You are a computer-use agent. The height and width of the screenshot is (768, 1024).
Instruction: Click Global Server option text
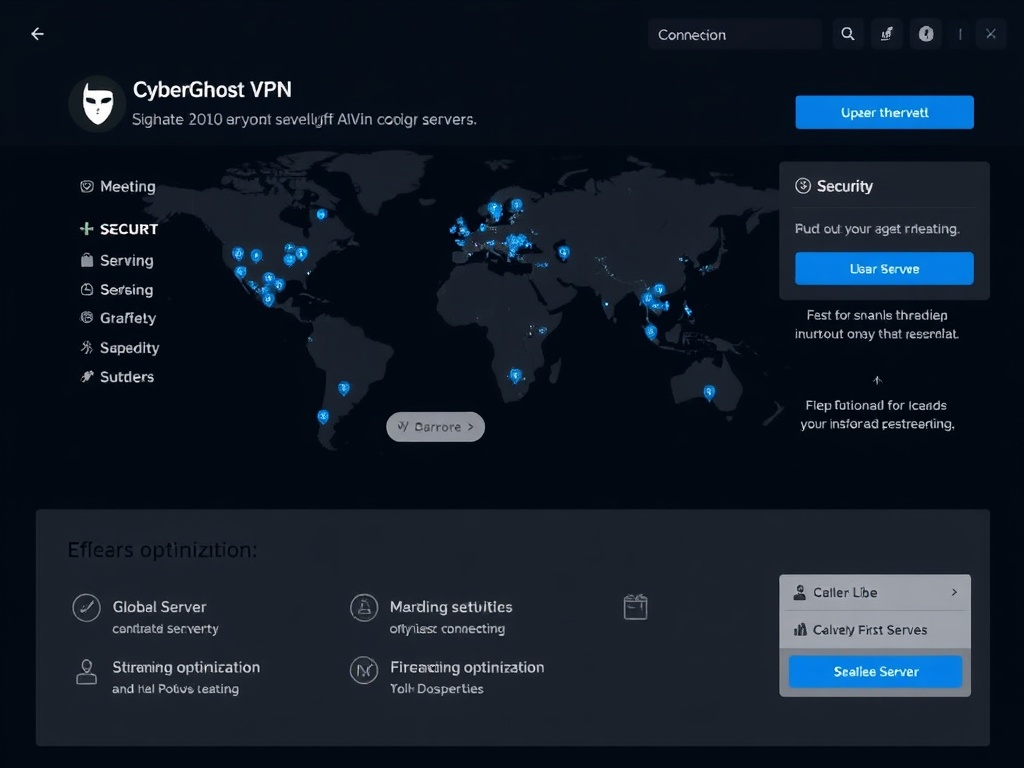point(159,607)
